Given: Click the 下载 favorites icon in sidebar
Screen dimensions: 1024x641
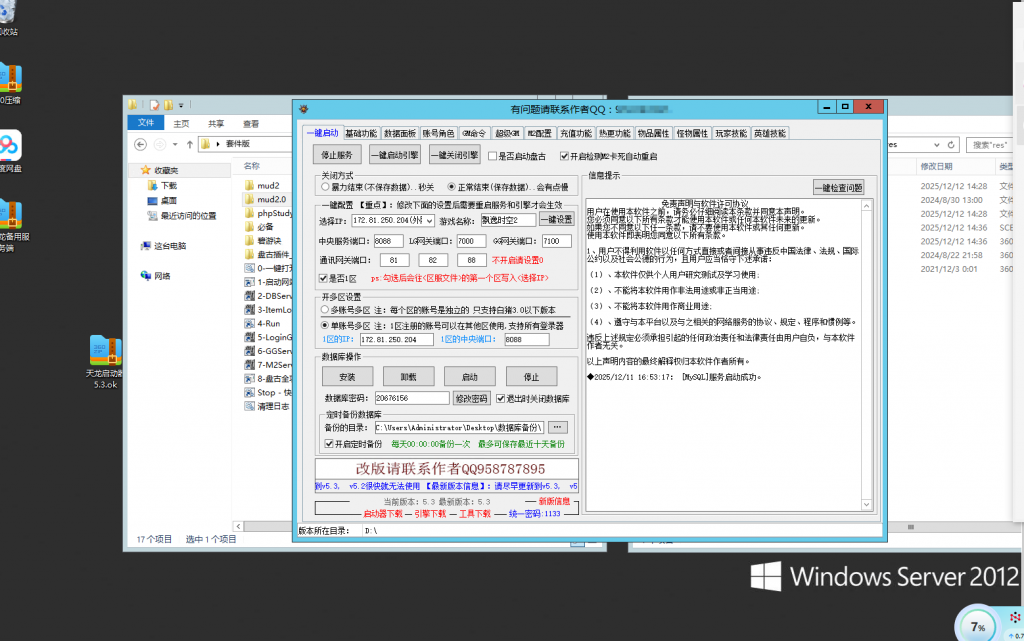Looking at the screenshot, I should (151, 186).
